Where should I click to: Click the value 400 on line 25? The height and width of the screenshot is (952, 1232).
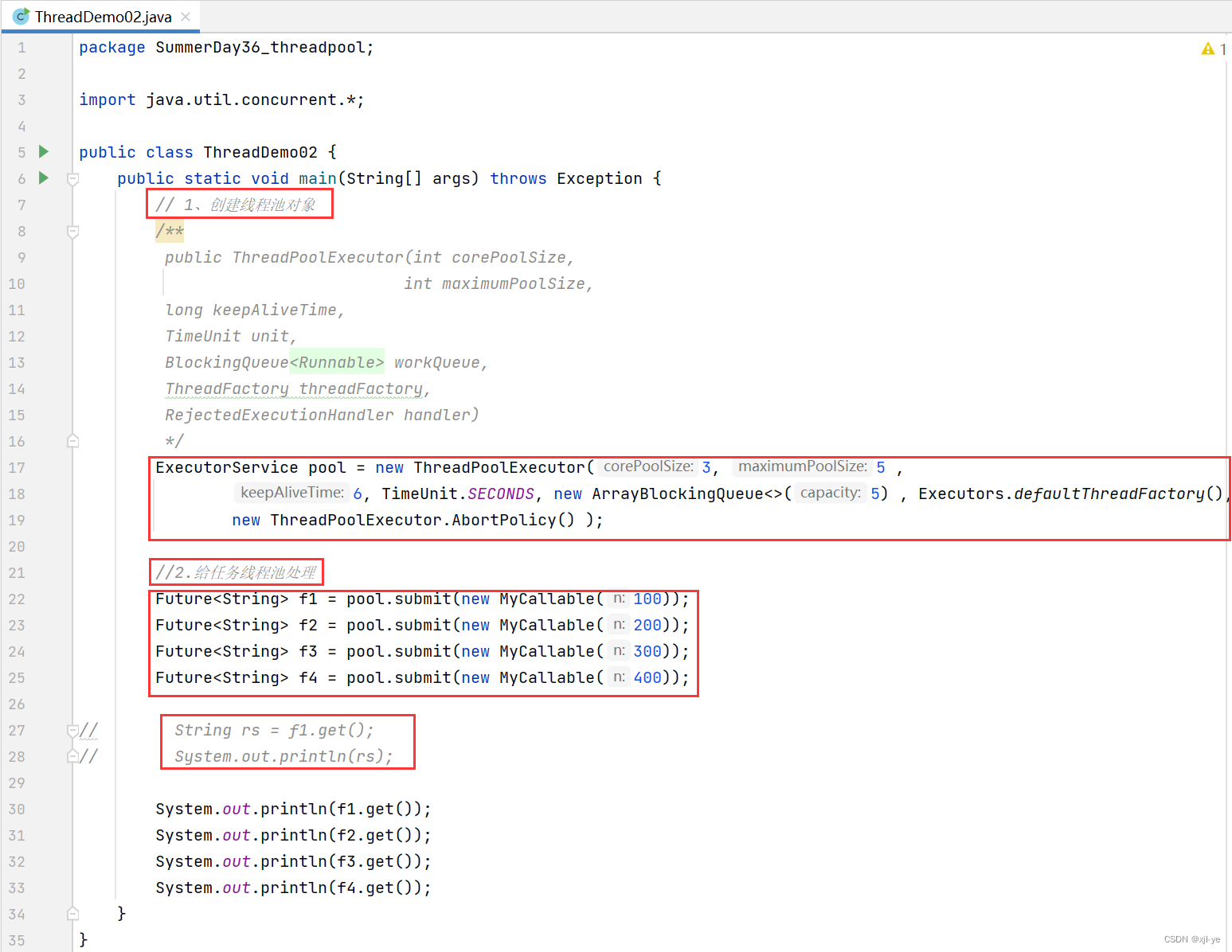pos(647,678)
